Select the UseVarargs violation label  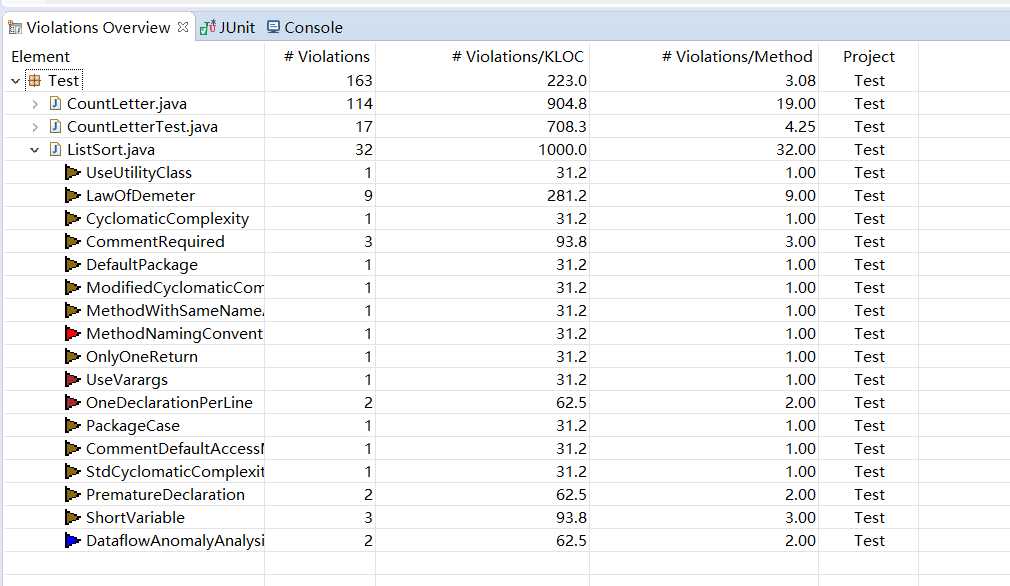(127, 380)
